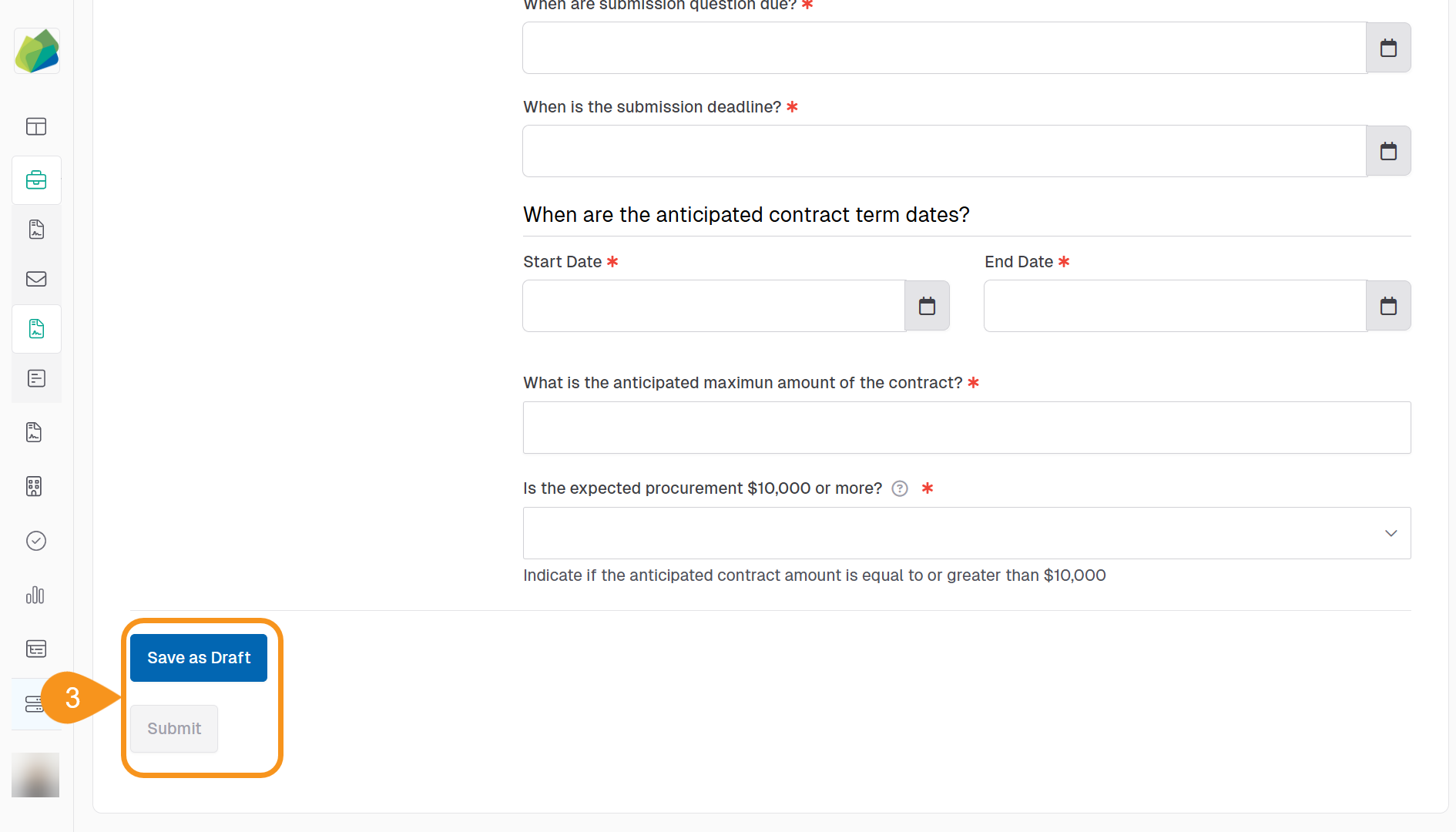The height and width of the screenshot is (832, 1456).
Task: Open the analytics bar chart icon
Action: (x=35, y=595)
